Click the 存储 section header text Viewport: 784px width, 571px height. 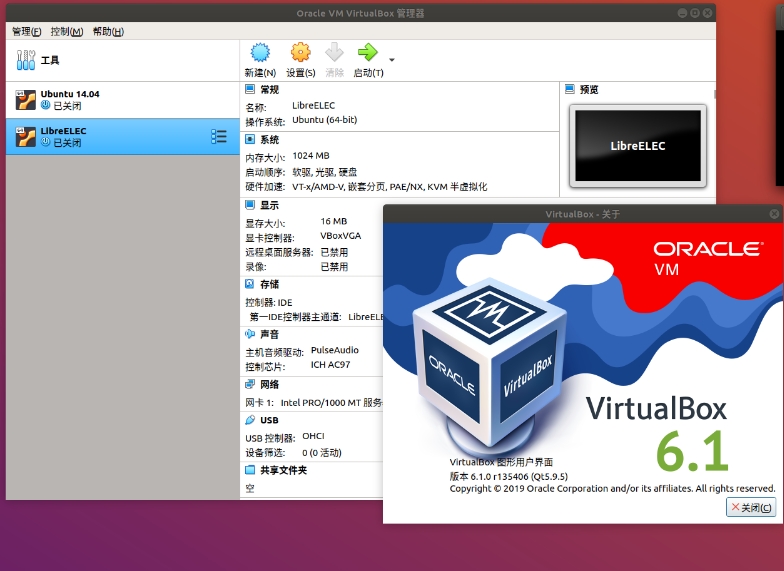(270, 284)
